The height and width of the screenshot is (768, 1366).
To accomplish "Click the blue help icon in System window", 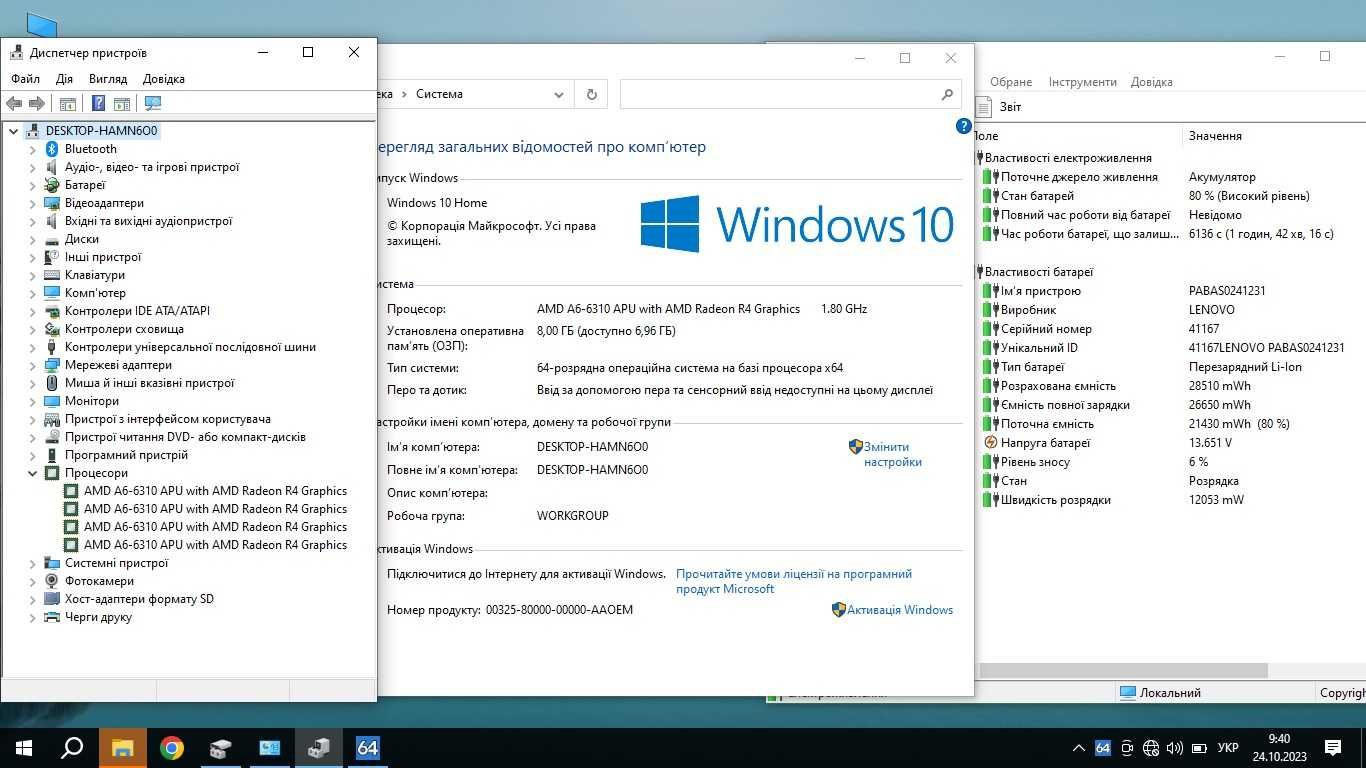I will (x=964, y=126).
